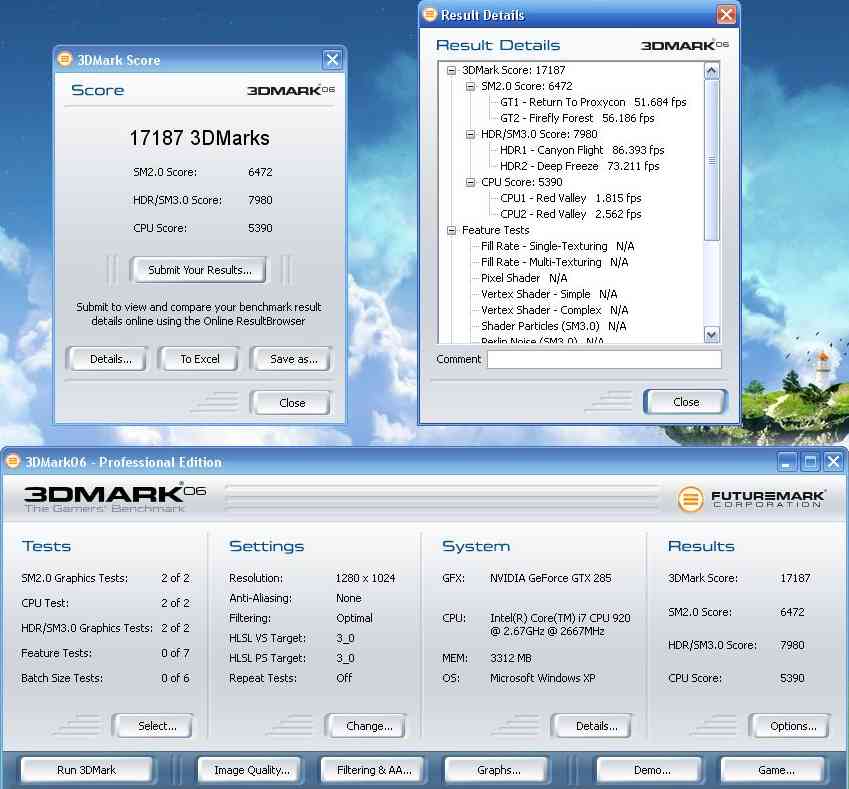This screenshot has width=849, height=789.
Task: Select the GT1 - Return To Proxycon result
Action: pos(562,103)
